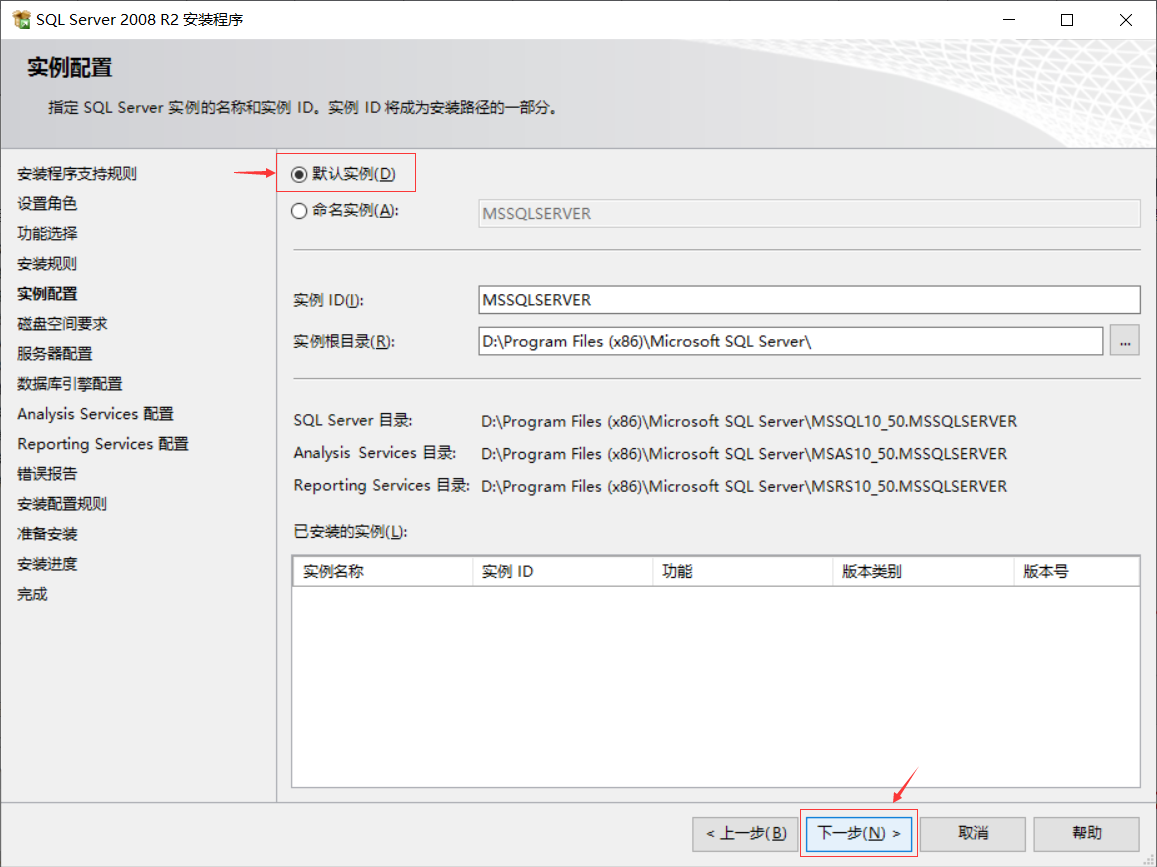Viewport: 1157px width, 867px height.
Task: Sort by the 功能 column header
Action: point(742,571)
